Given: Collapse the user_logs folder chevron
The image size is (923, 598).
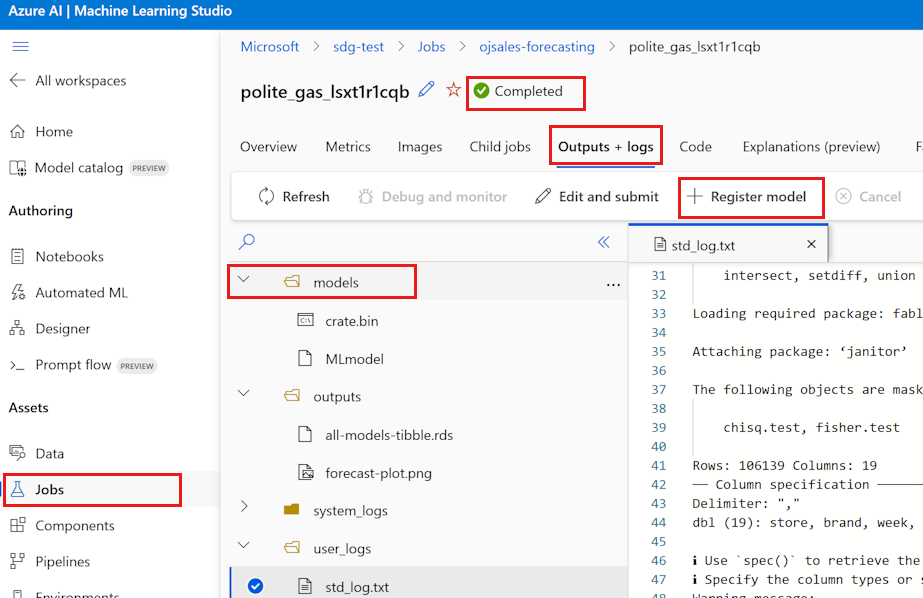Looking at the screenshot, I should [244, 545].
